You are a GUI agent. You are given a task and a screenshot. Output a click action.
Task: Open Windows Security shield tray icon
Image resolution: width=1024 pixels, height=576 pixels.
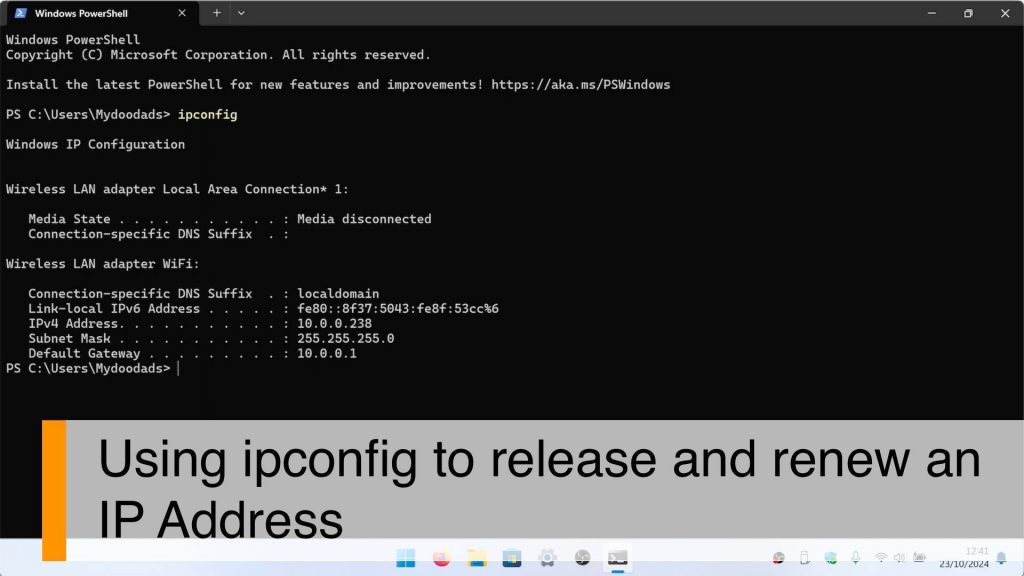click(x=830, y=558)
